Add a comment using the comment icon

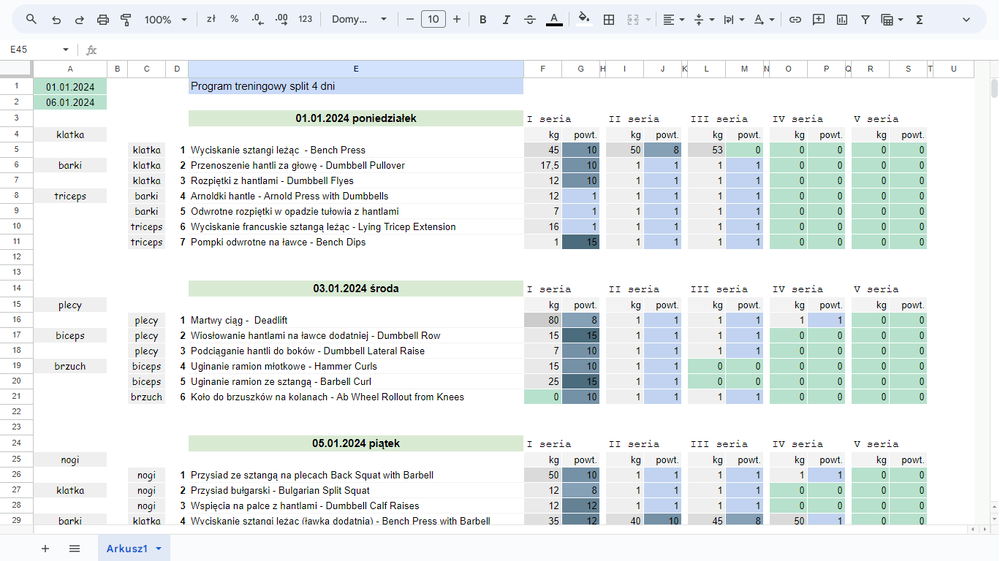(x=819, y=20)
